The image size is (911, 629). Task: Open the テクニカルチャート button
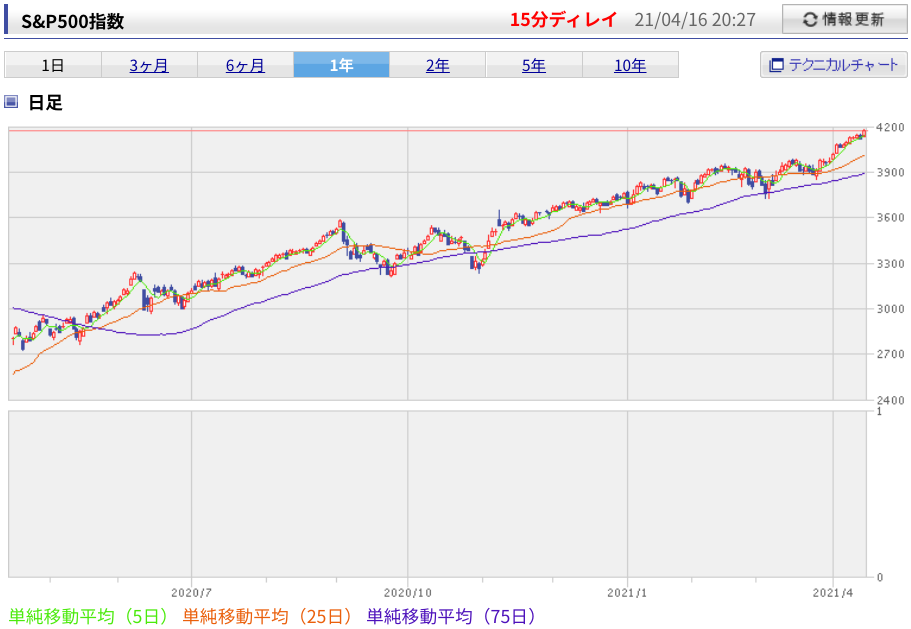(x=833, y=64)
